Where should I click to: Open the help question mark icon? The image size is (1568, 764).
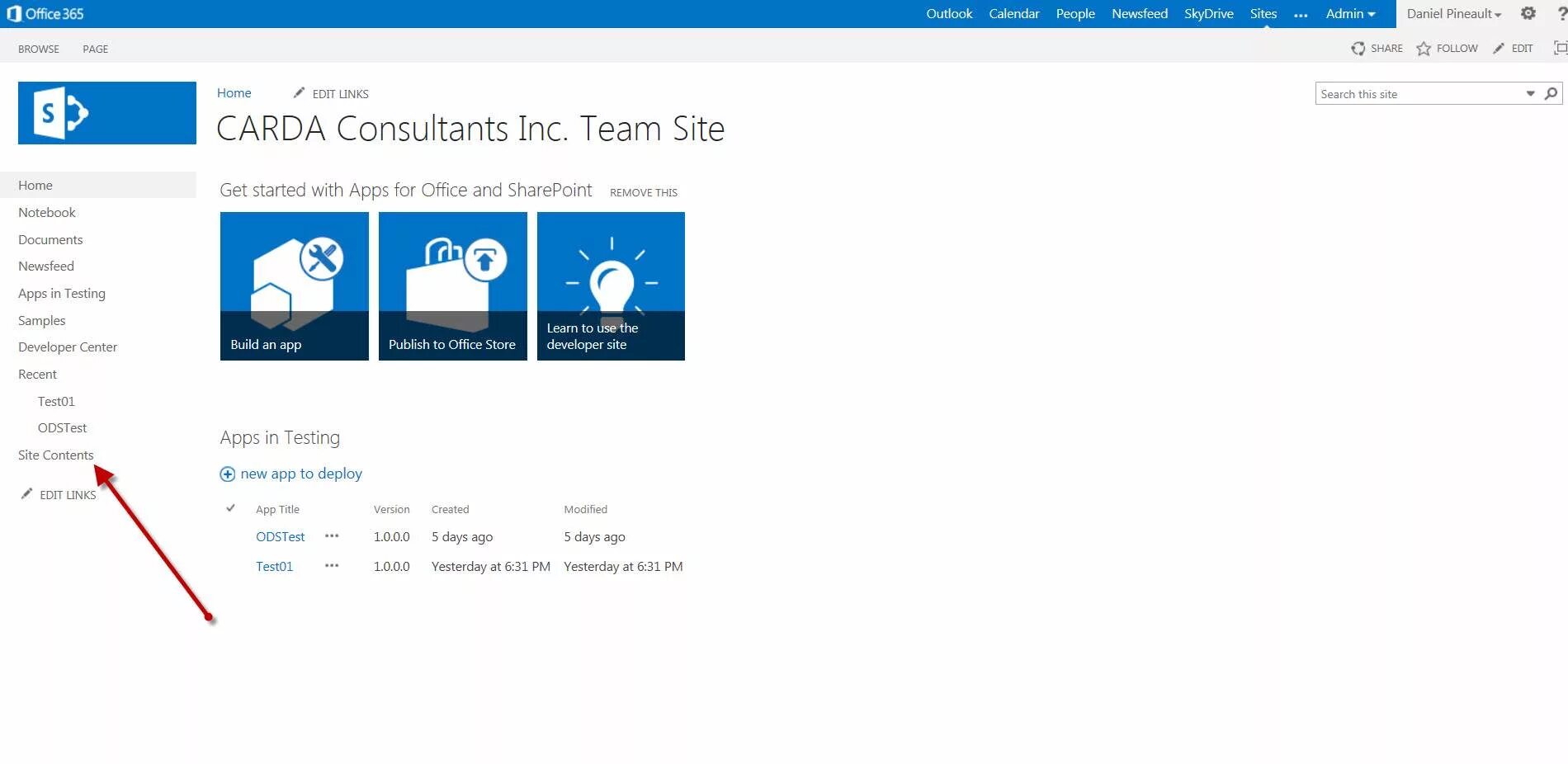[x=1561, y=14]
